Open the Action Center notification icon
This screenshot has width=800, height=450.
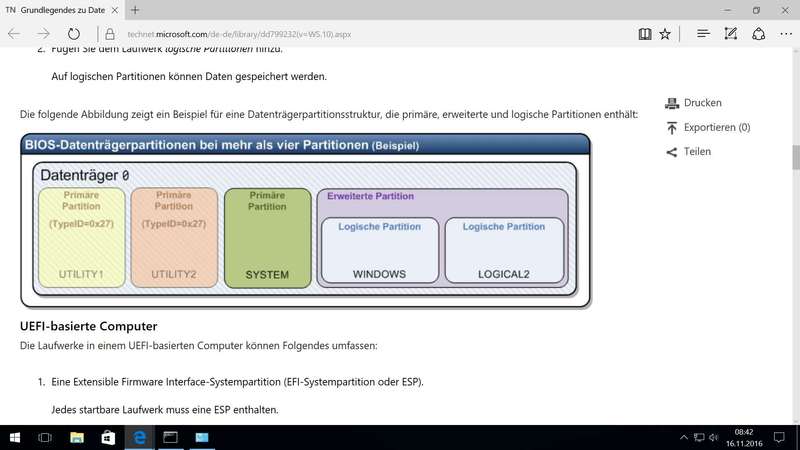click(779, 438)
